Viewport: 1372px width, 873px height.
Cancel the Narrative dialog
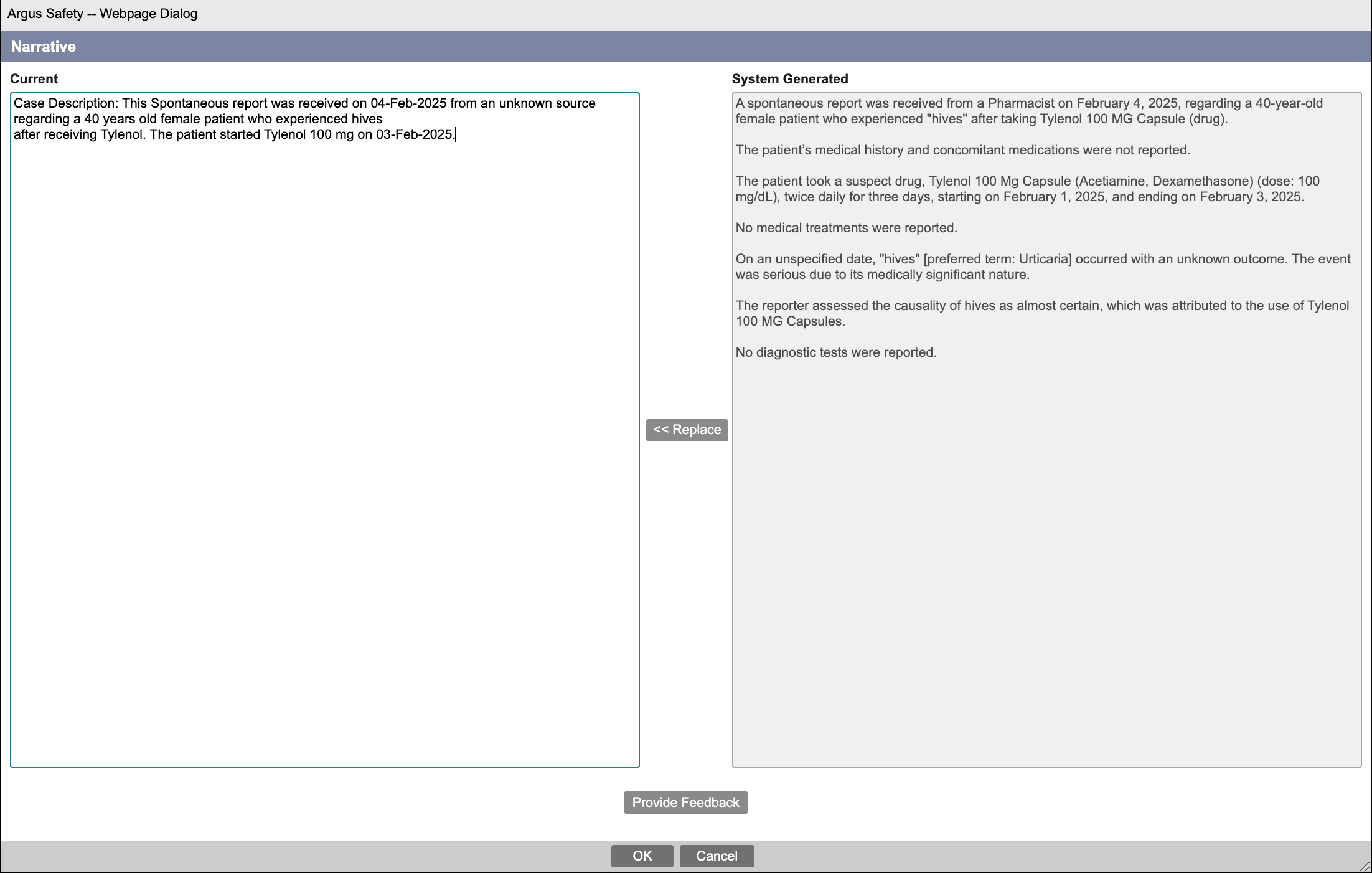717,856
